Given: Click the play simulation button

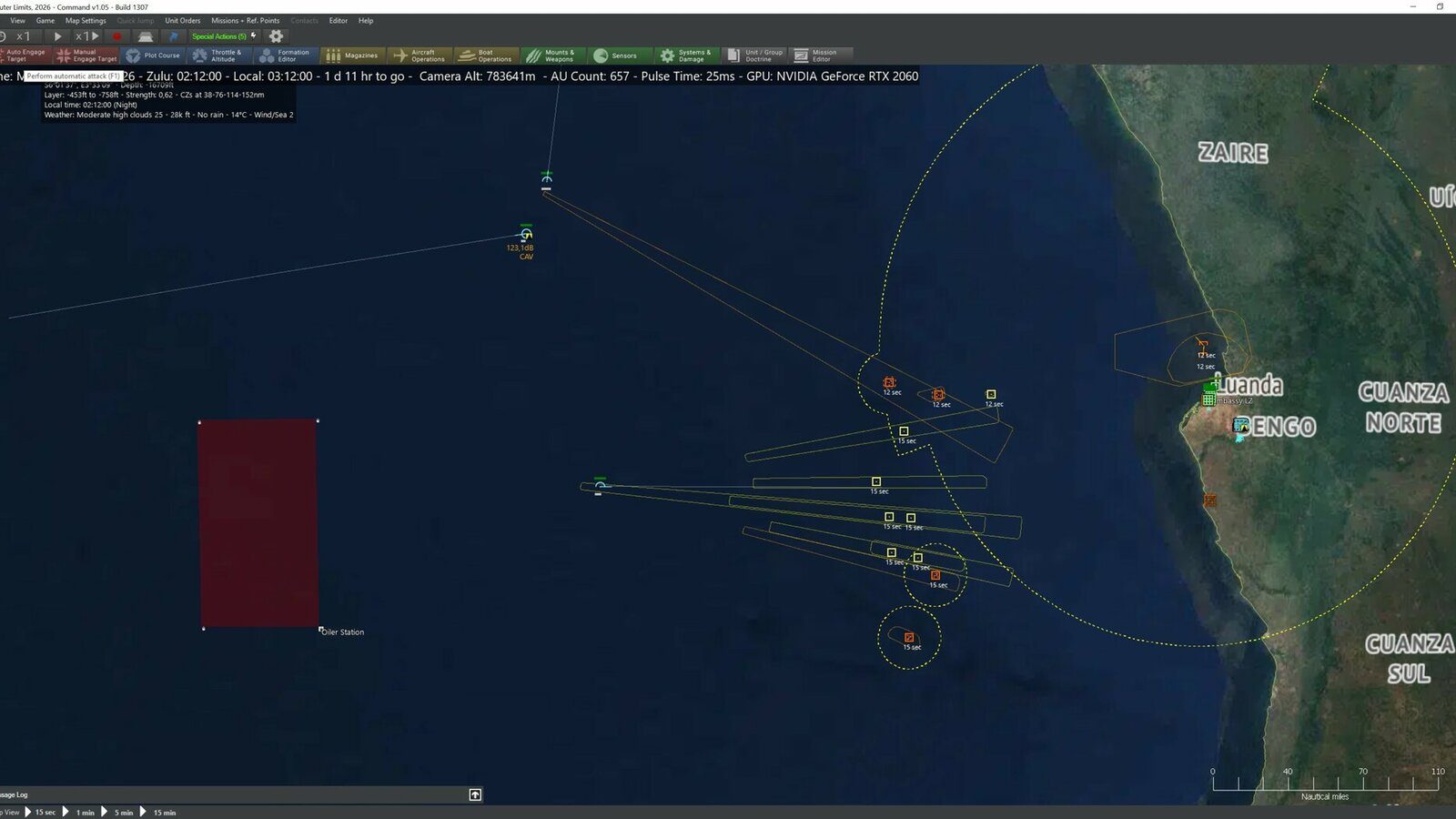Looking at the screenshot, I should (57, 36).
